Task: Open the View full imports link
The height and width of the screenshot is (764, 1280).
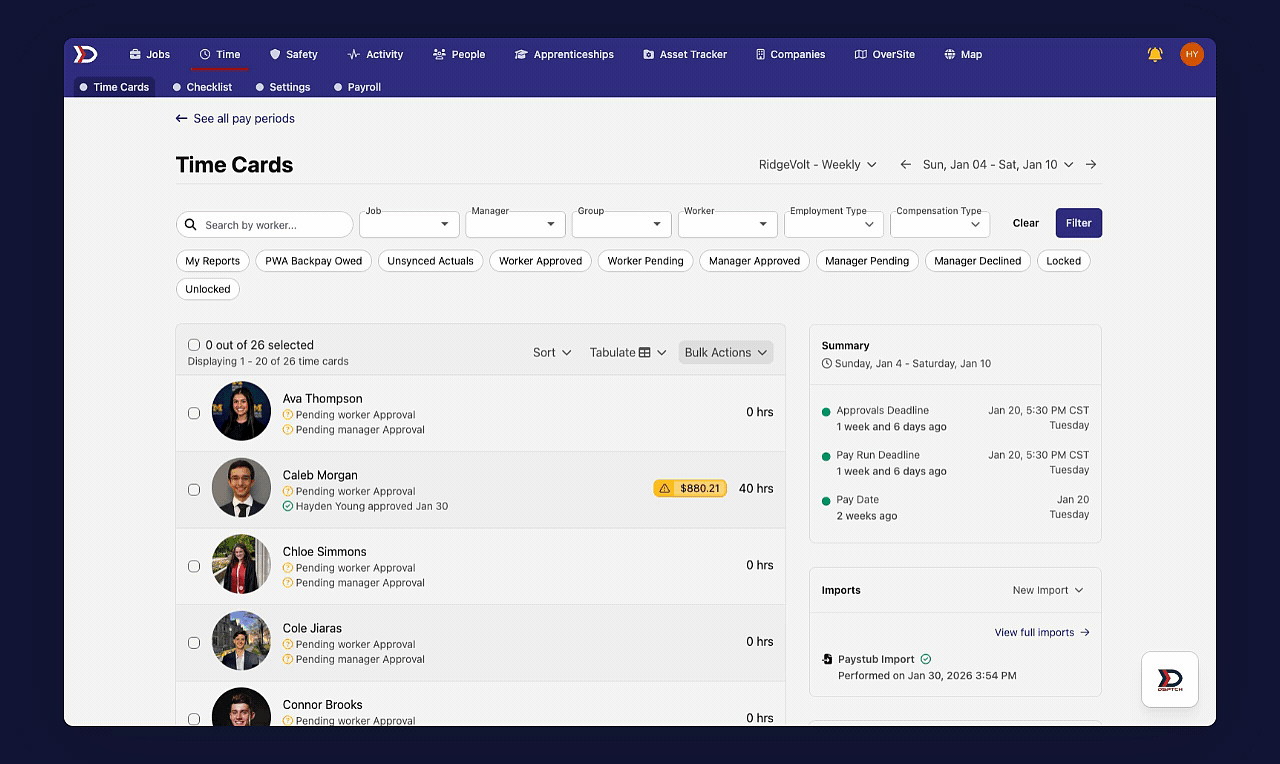Action: (1042, 632)
